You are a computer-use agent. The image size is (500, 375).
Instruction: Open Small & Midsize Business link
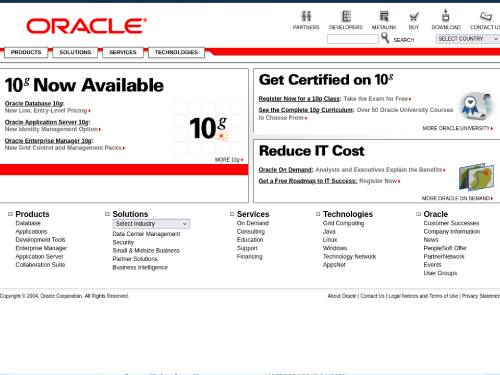pyautogui.click(x=146, y=251)
